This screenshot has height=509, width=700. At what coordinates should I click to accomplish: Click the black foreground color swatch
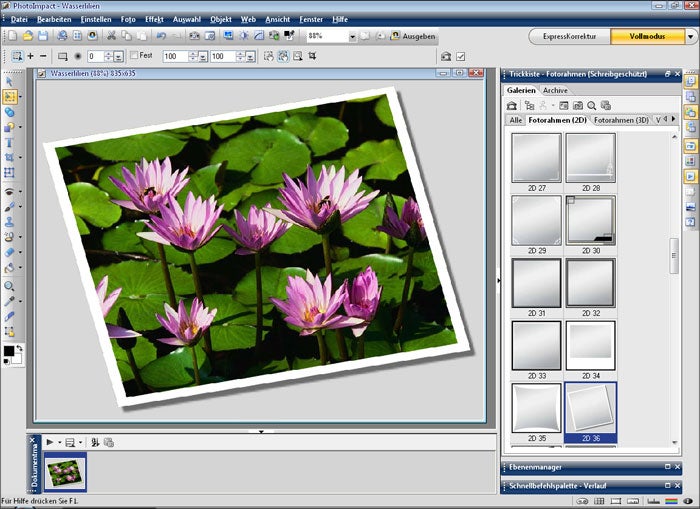8,352
